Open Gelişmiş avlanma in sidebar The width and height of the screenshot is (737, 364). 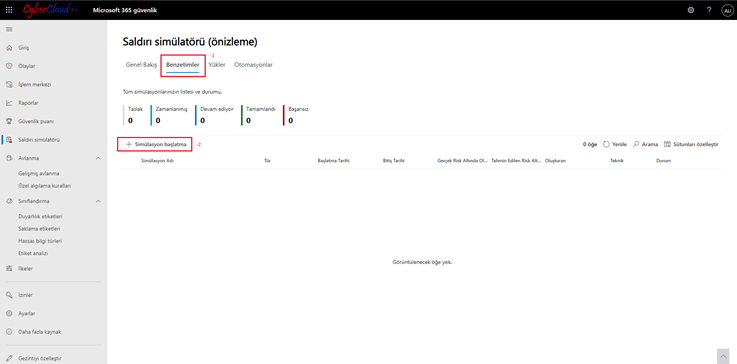(x=39, y=173)
